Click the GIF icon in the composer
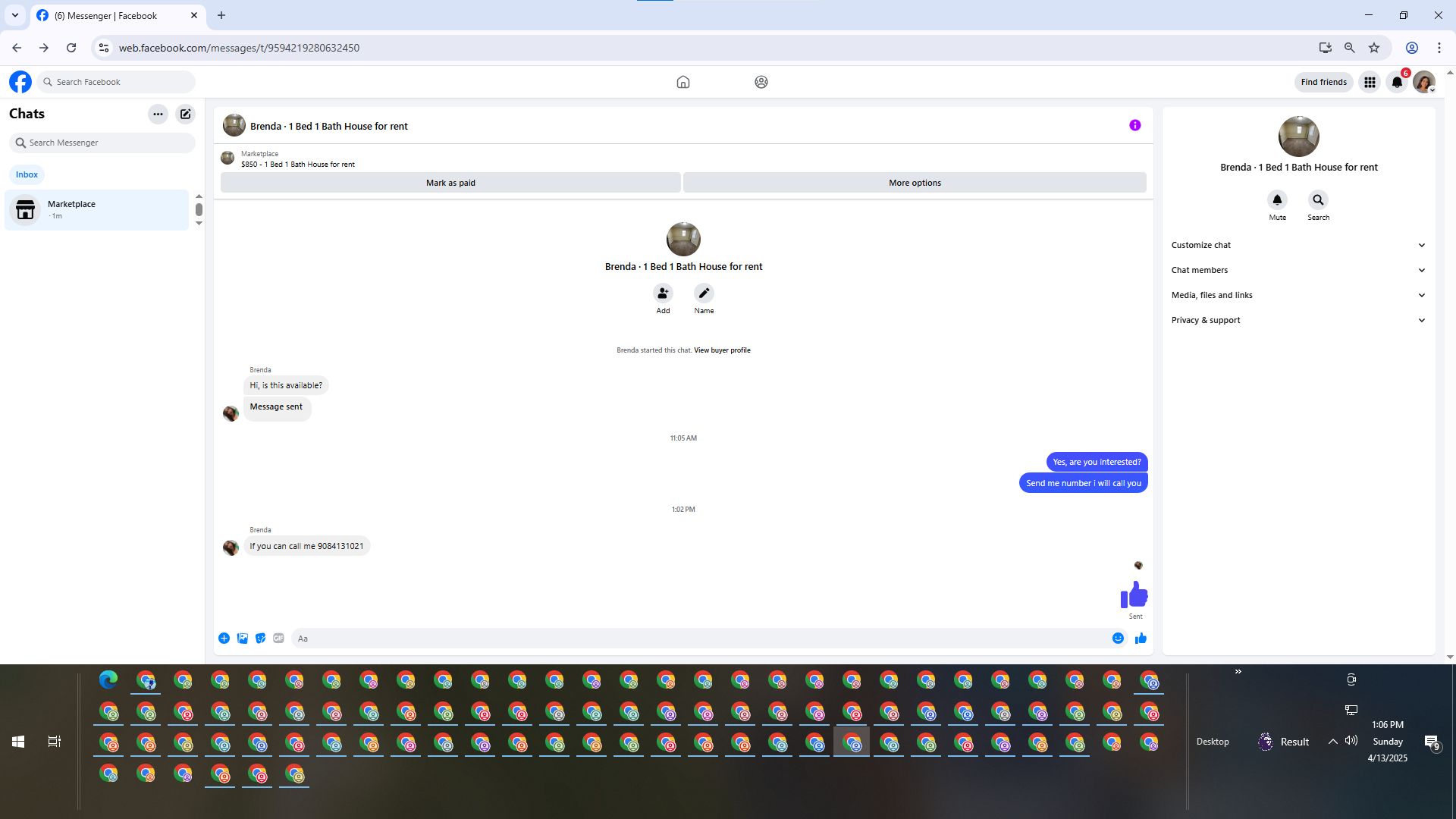This screenshot has height=819, width=1456. click(278, 639)
